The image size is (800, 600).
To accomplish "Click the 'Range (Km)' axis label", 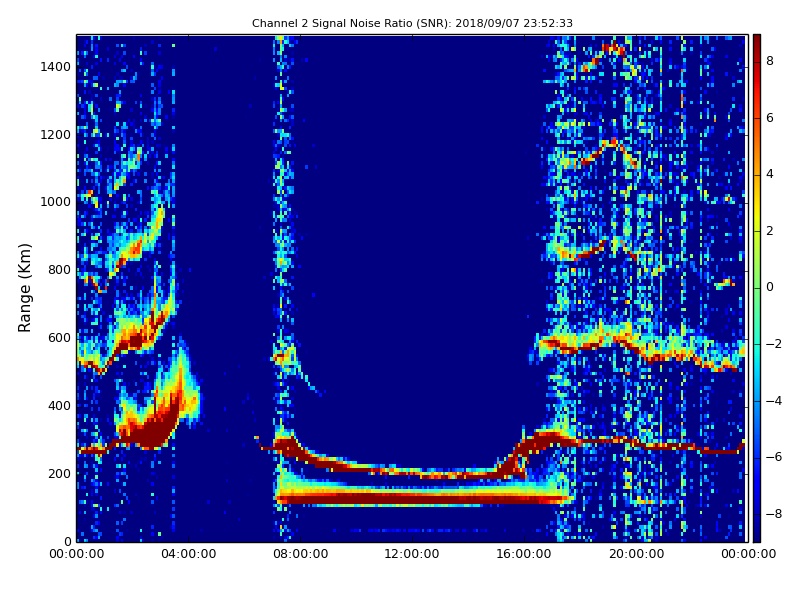I will (x=24, y=288).
